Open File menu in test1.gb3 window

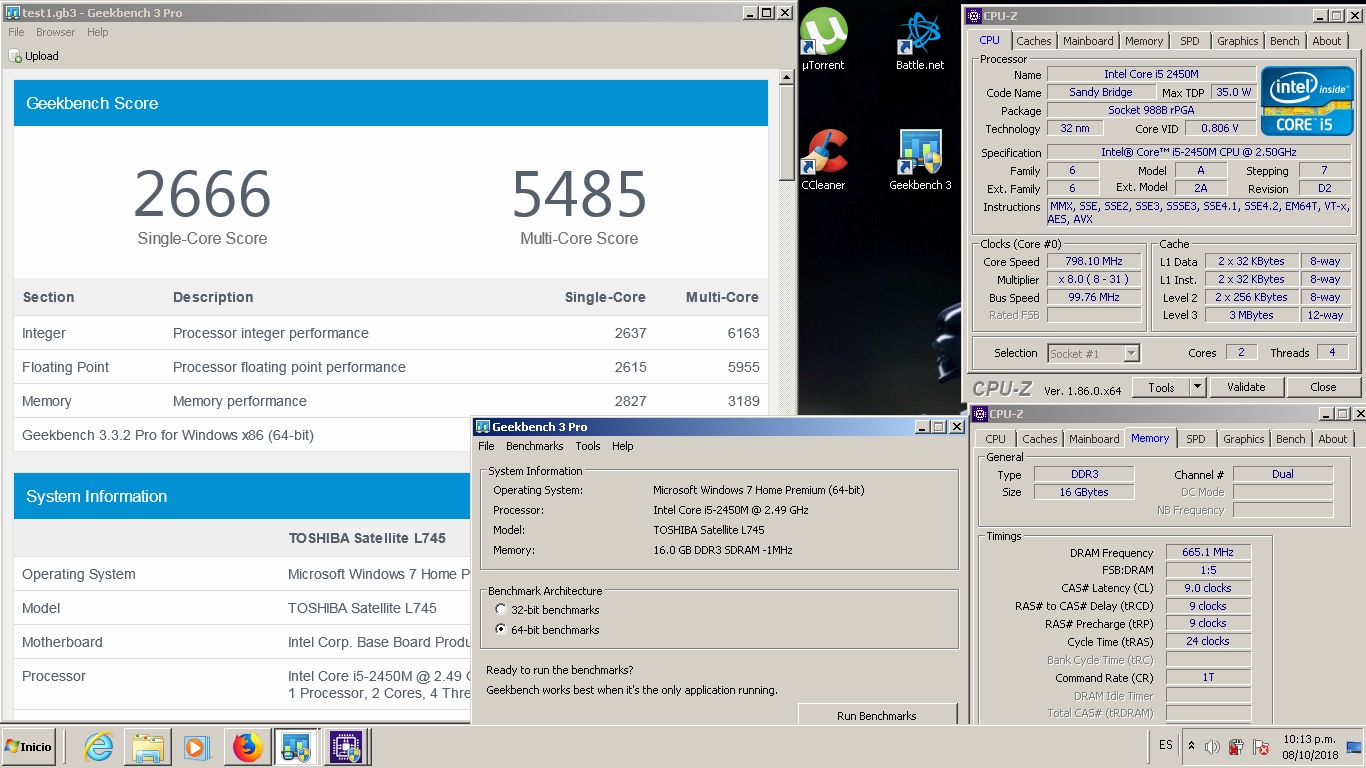pos(16,32)
